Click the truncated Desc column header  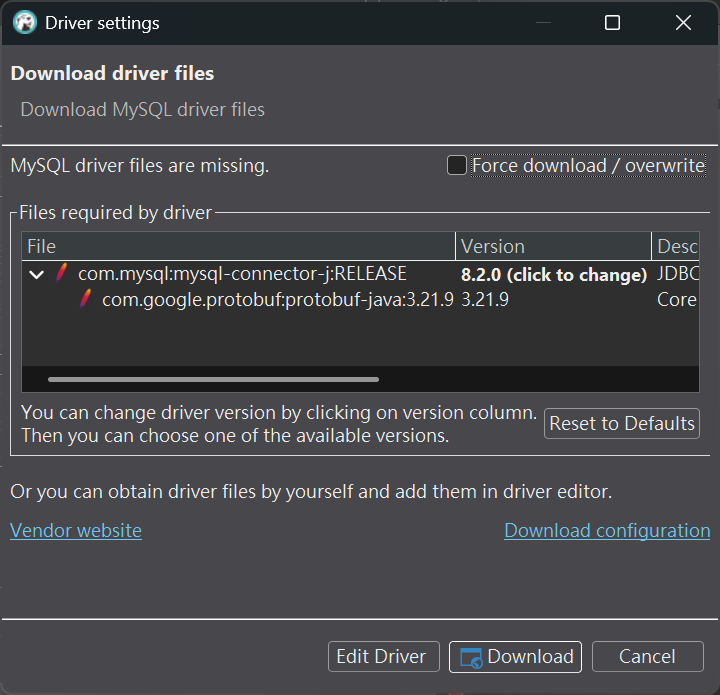pos(676,247)
